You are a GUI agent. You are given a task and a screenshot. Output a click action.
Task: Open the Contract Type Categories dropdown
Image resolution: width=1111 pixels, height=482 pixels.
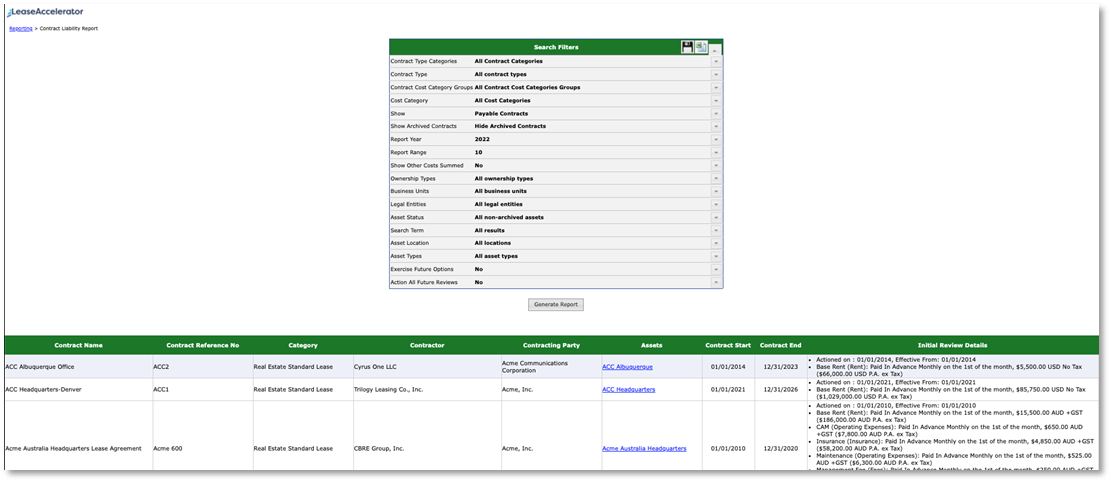click(716, 61)
